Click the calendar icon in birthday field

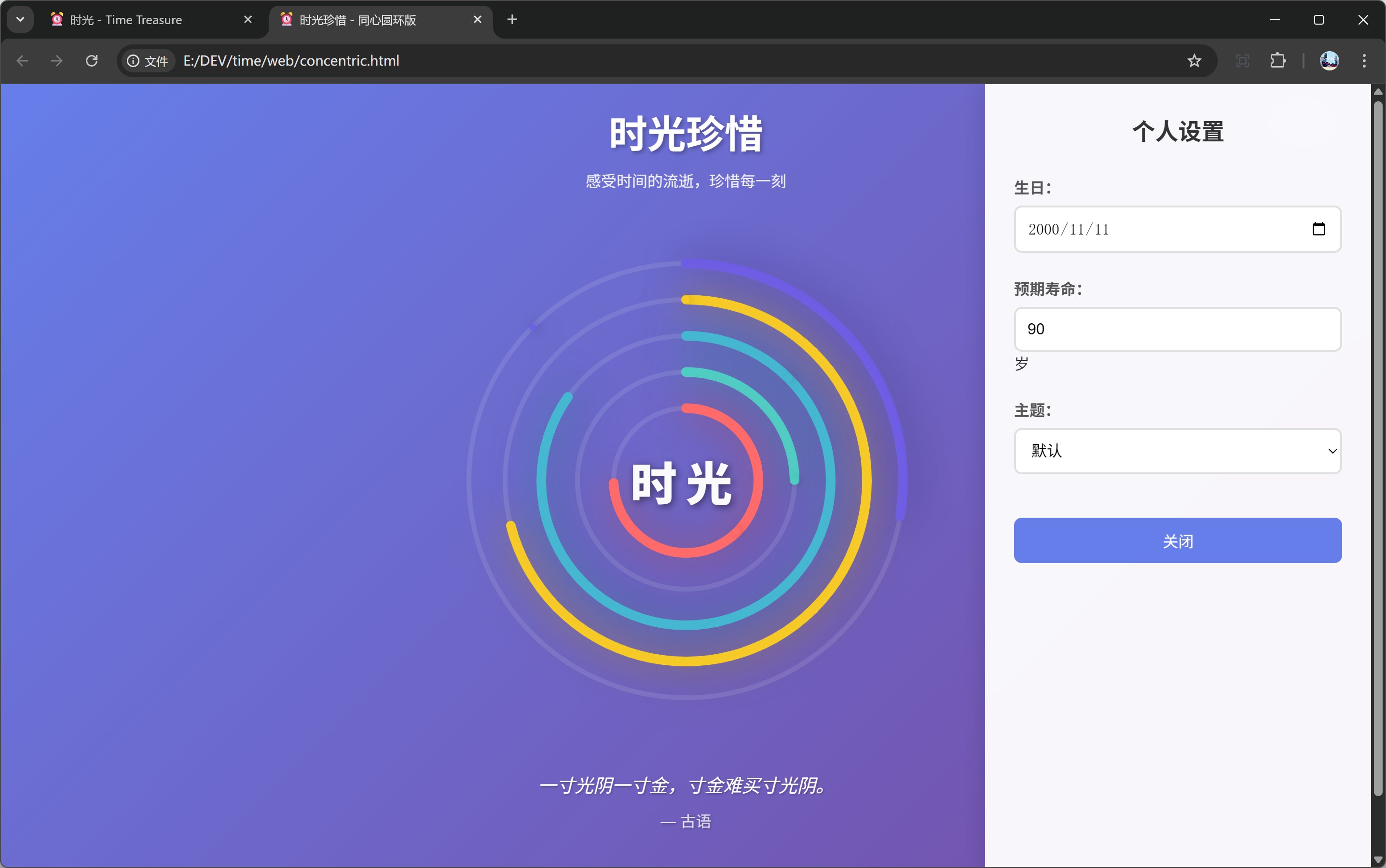(1318, 229)
